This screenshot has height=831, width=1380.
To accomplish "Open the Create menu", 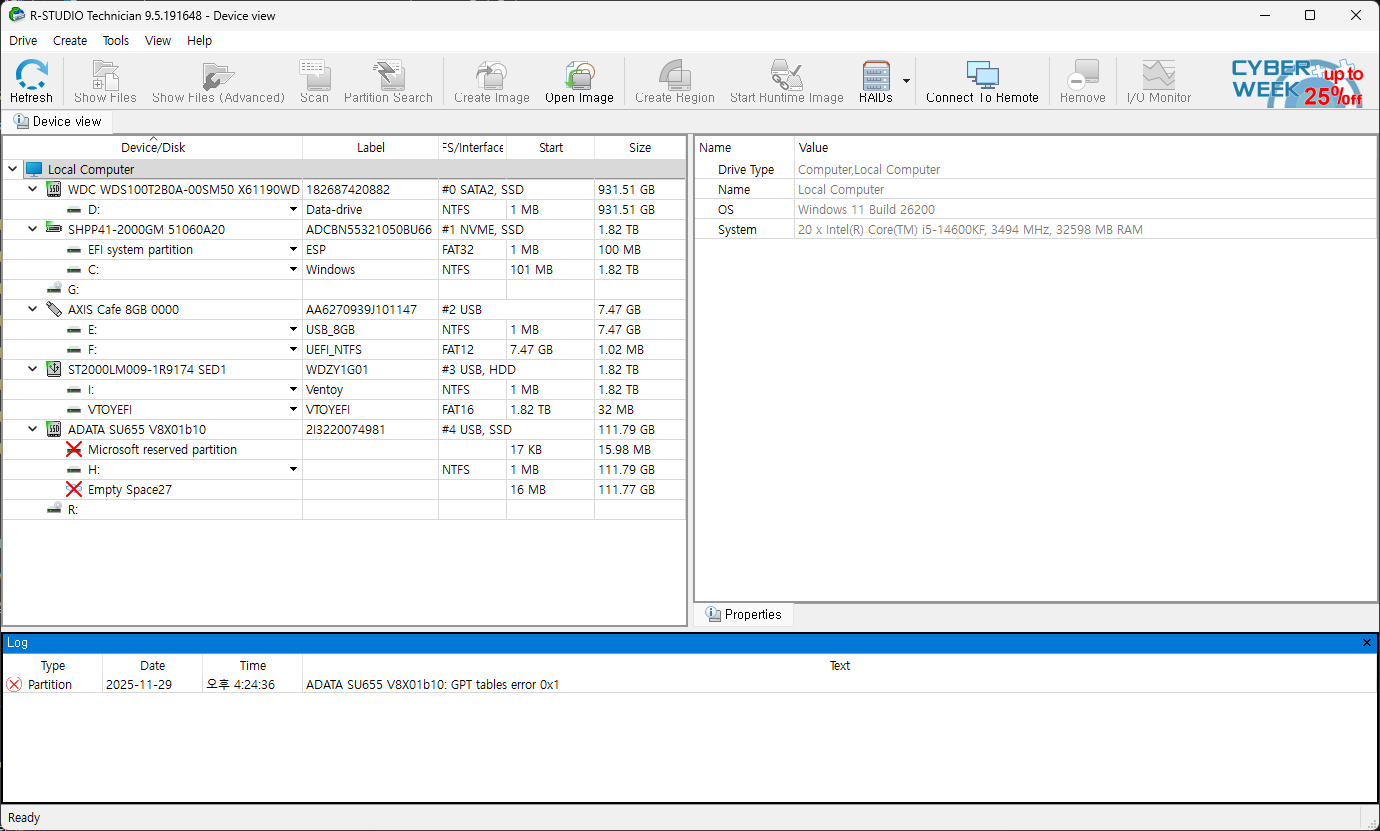I will [x=70, y=41].
